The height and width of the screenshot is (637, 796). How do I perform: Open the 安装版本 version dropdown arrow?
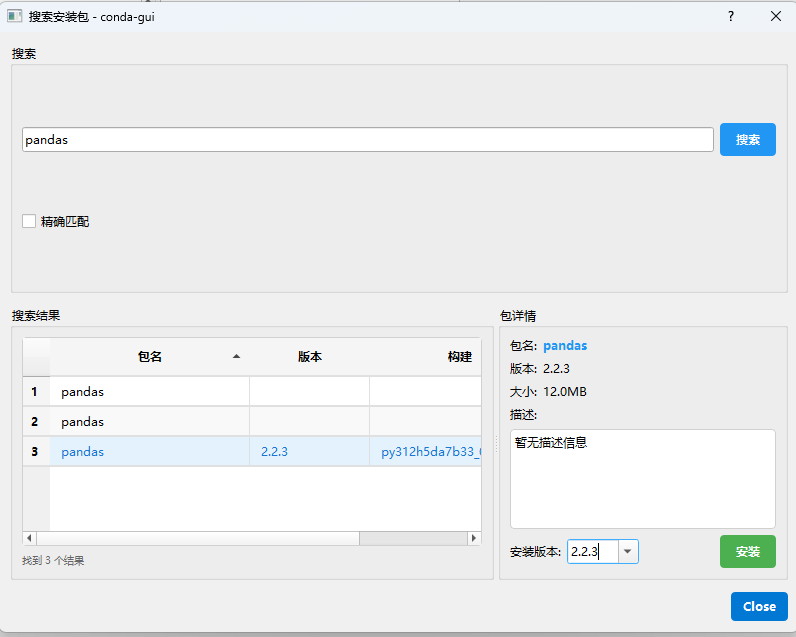628,552
